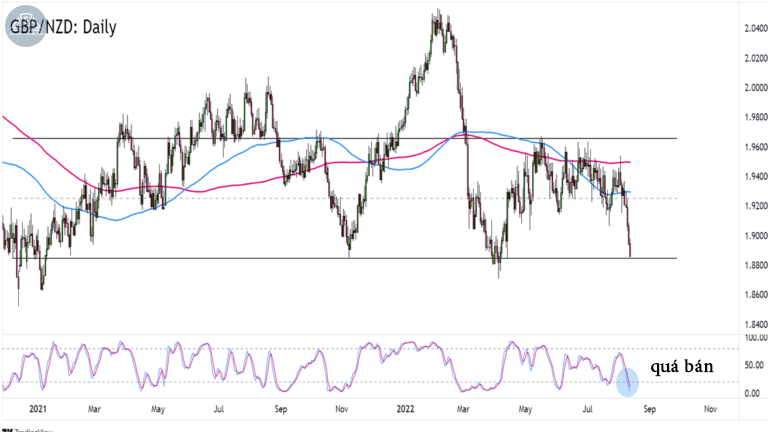Screen dimensions: 768x432
Task: Click the Jul 2021 label on time axis
Action: click(x=219, y=409)
